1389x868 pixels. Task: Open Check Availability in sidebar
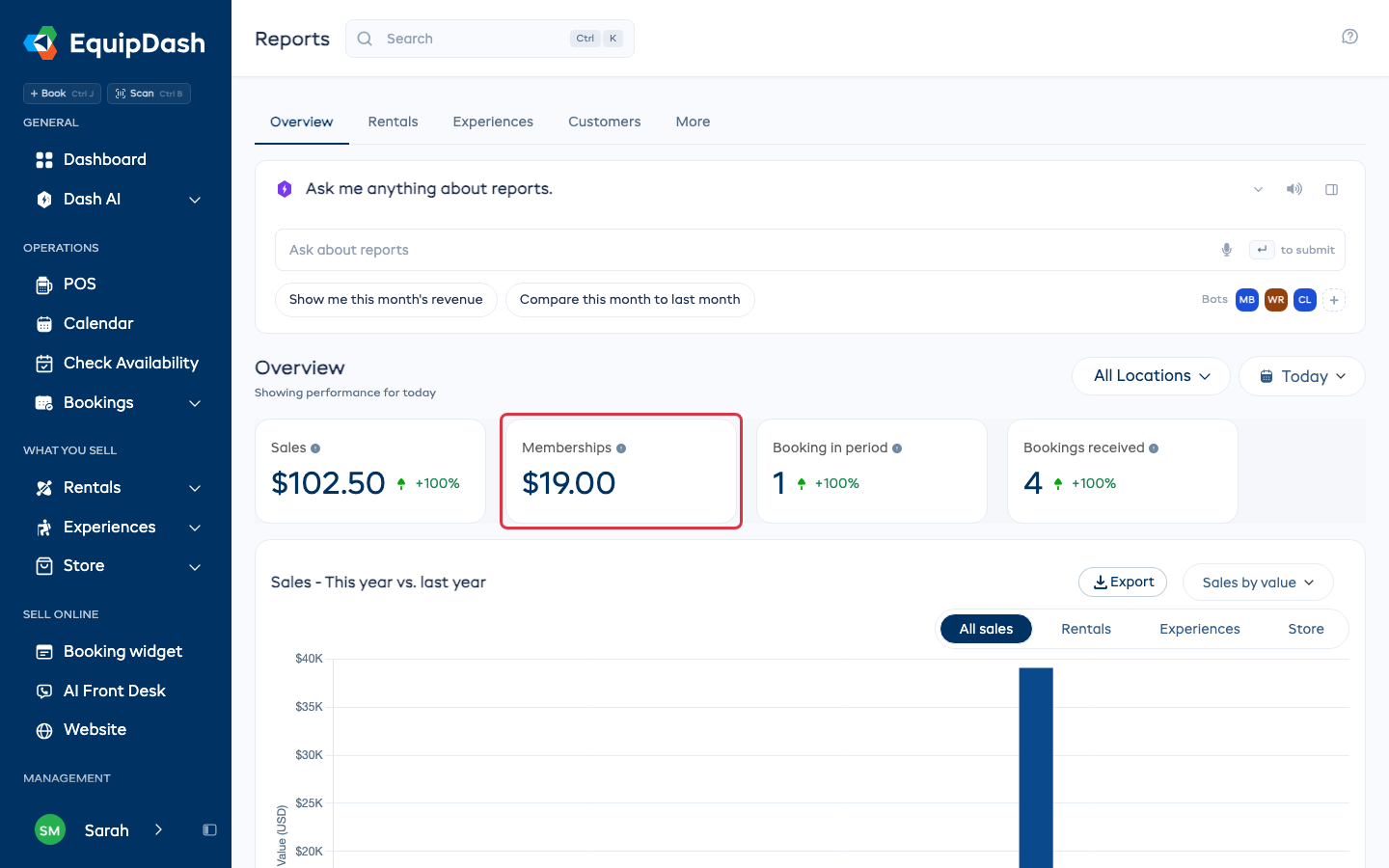[x=116, y=363]
